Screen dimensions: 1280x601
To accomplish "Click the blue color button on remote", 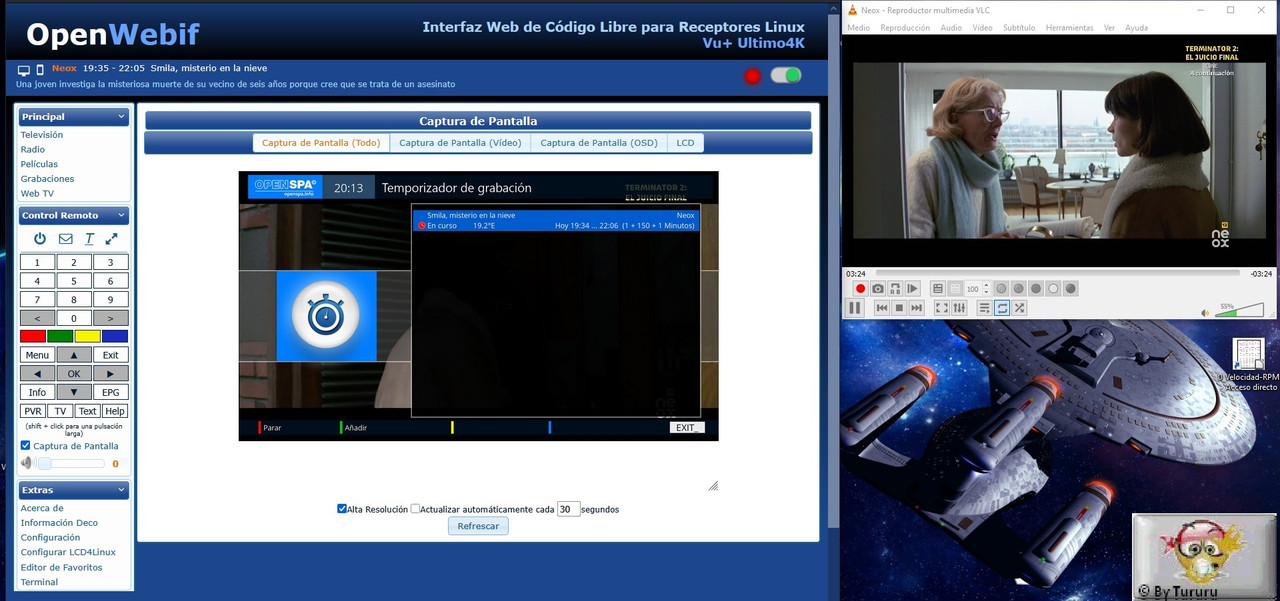I will (115, 336).
